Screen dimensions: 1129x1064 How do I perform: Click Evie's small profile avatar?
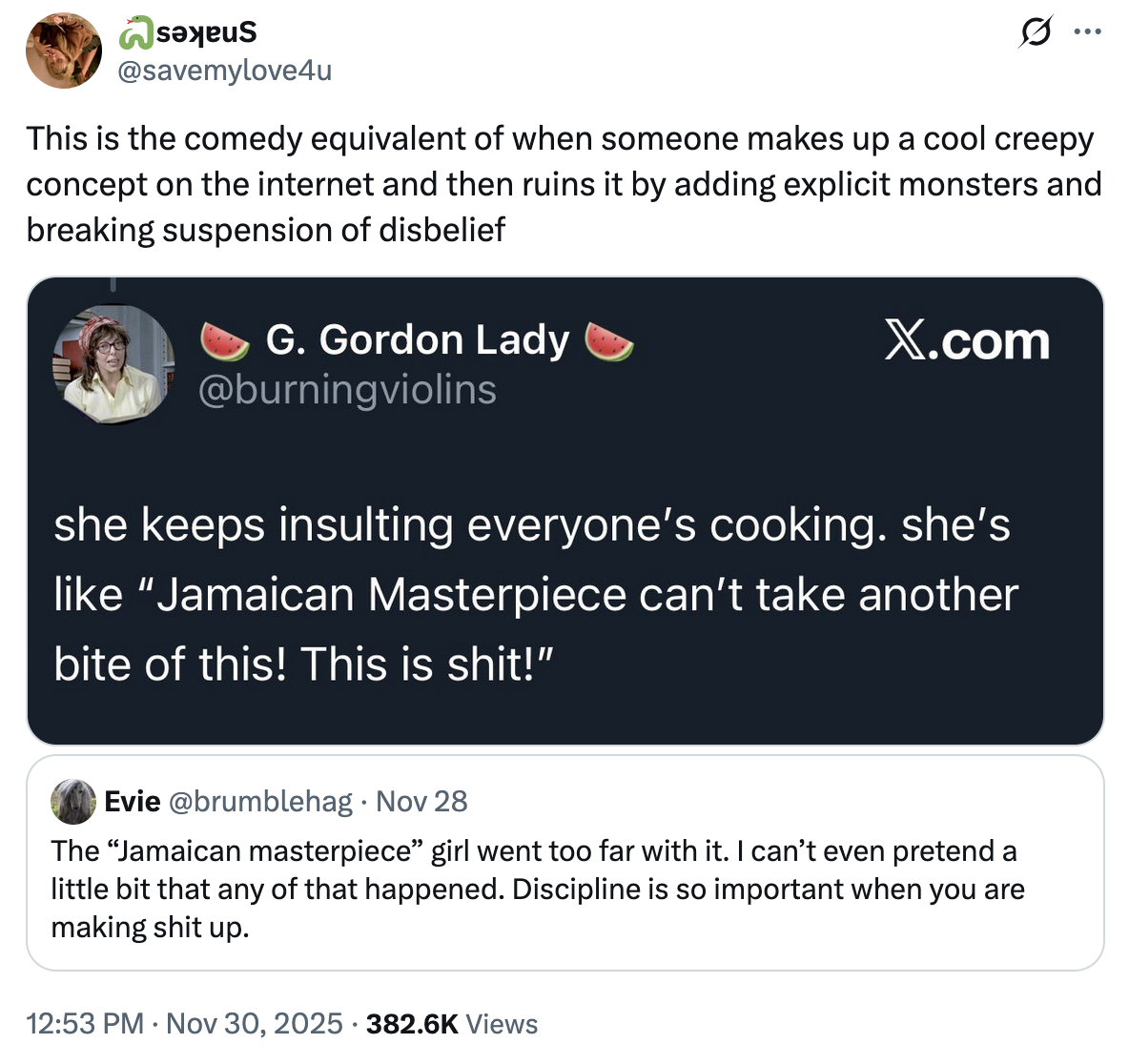73,801
